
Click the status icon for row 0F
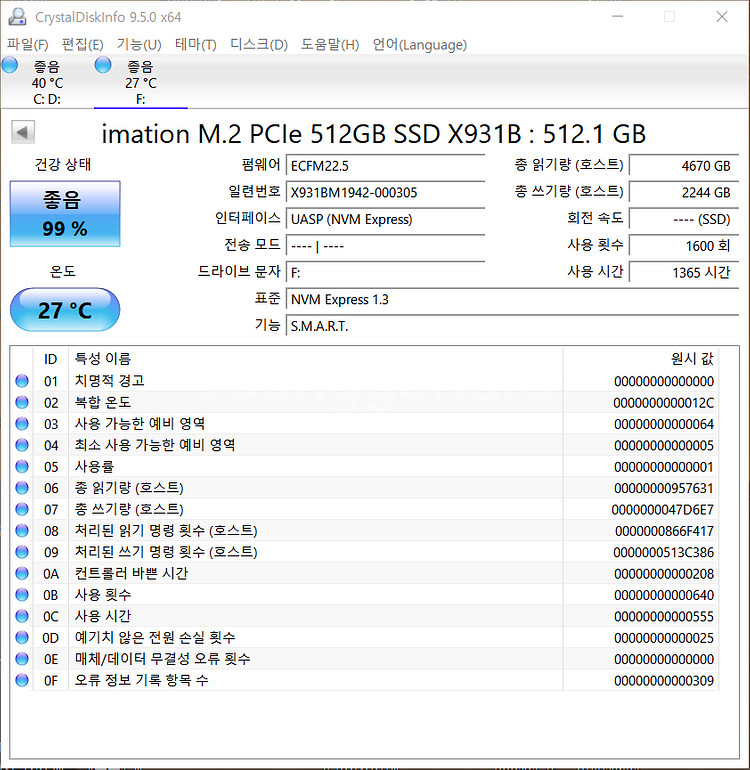click(x=22, y=680)
